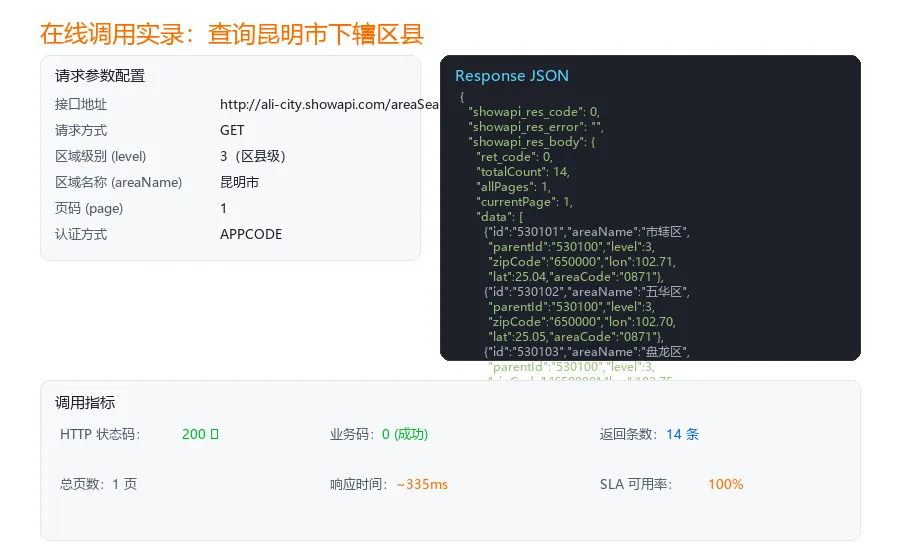Select the 100% availability value
Screen dimensions: 900x560
[x=726, y=484]
